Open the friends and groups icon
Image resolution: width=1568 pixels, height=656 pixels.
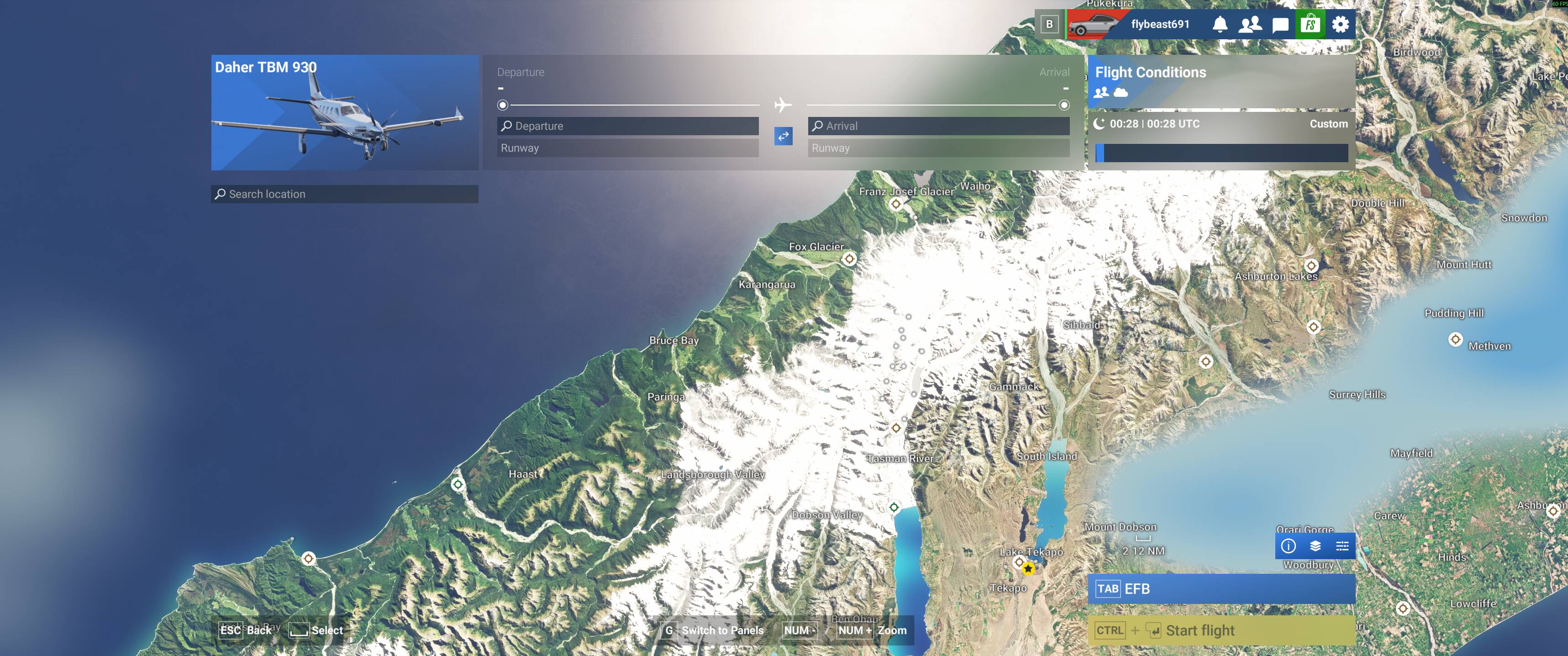pyautogui.click(x=1250, y=24)
